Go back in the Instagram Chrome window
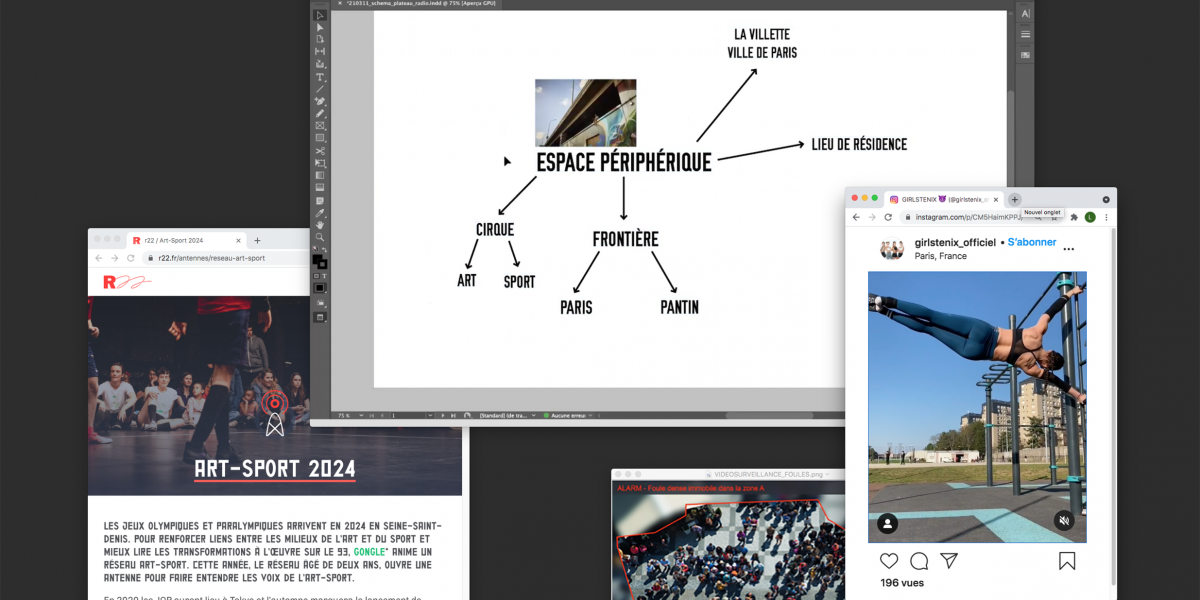The width and height of the screenshot is (1200, 600). 855,217
